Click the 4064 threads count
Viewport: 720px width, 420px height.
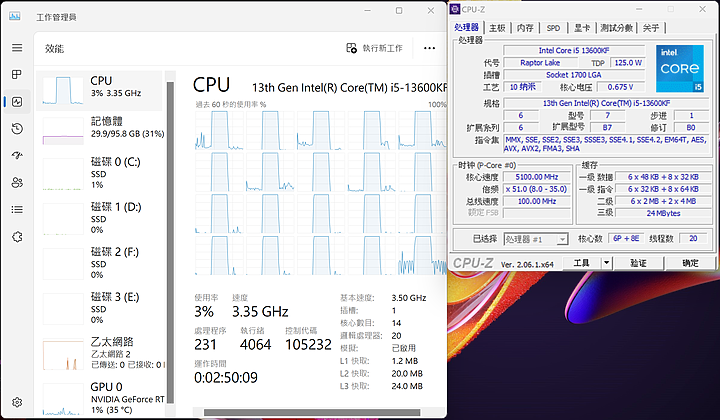(255, 345)
